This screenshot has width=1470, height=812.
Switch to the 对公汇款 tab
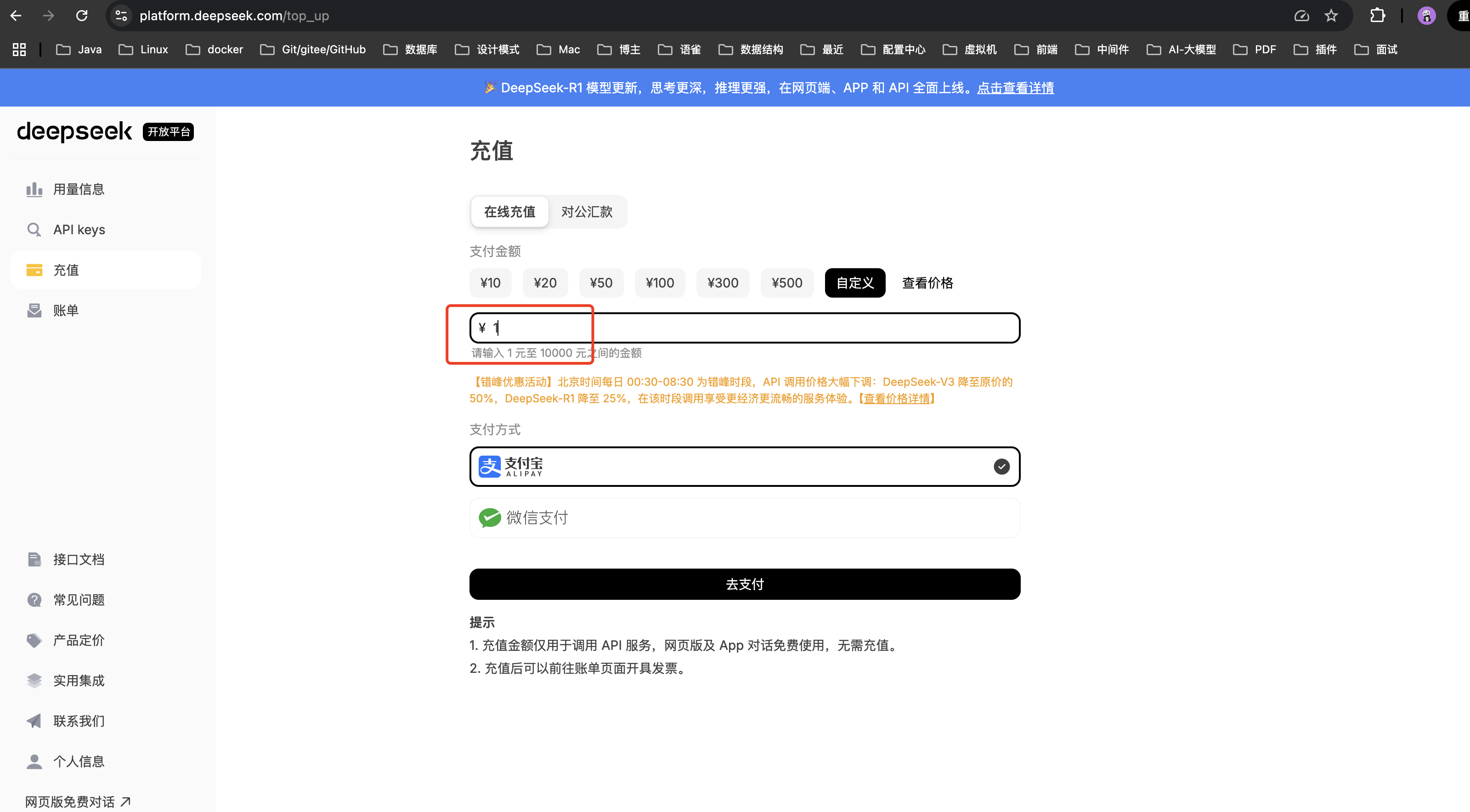(x=587, y=212)
